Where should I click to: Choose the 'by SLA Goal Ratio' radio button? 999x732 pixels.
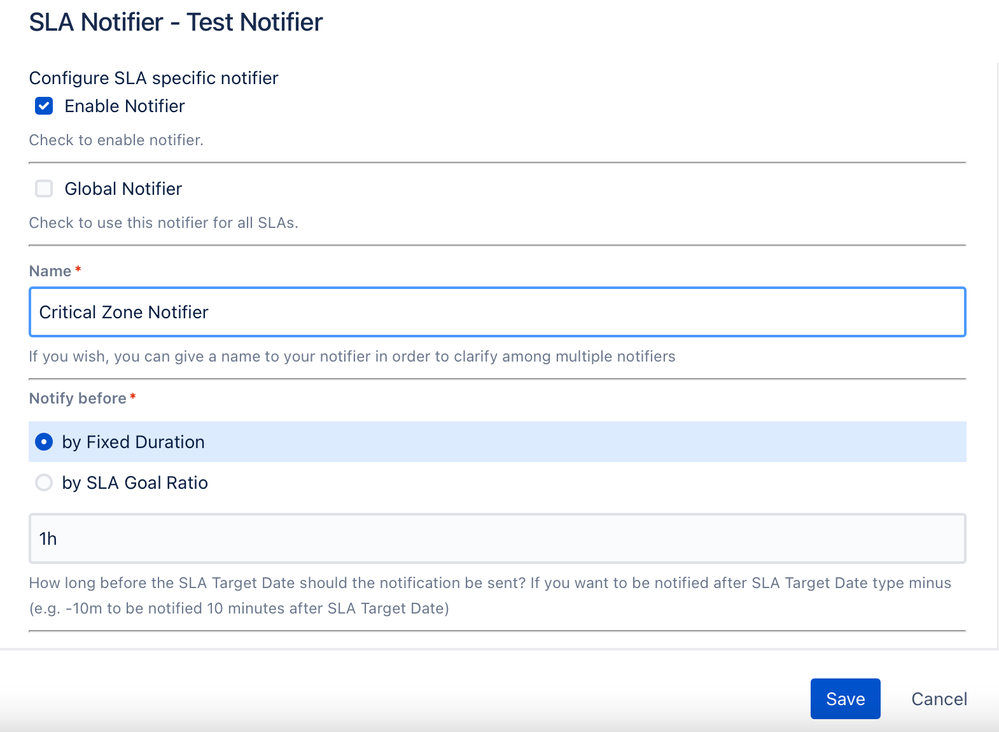click(44, 483)
